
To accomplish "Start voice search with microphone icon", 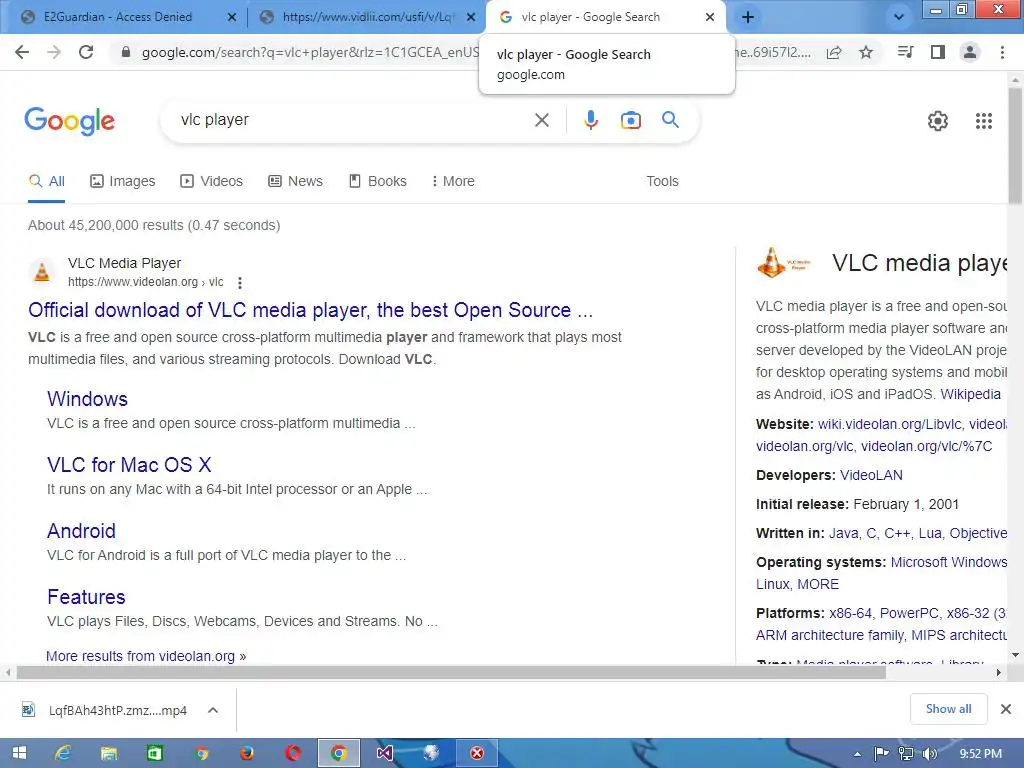I will [x=591, y=120].
